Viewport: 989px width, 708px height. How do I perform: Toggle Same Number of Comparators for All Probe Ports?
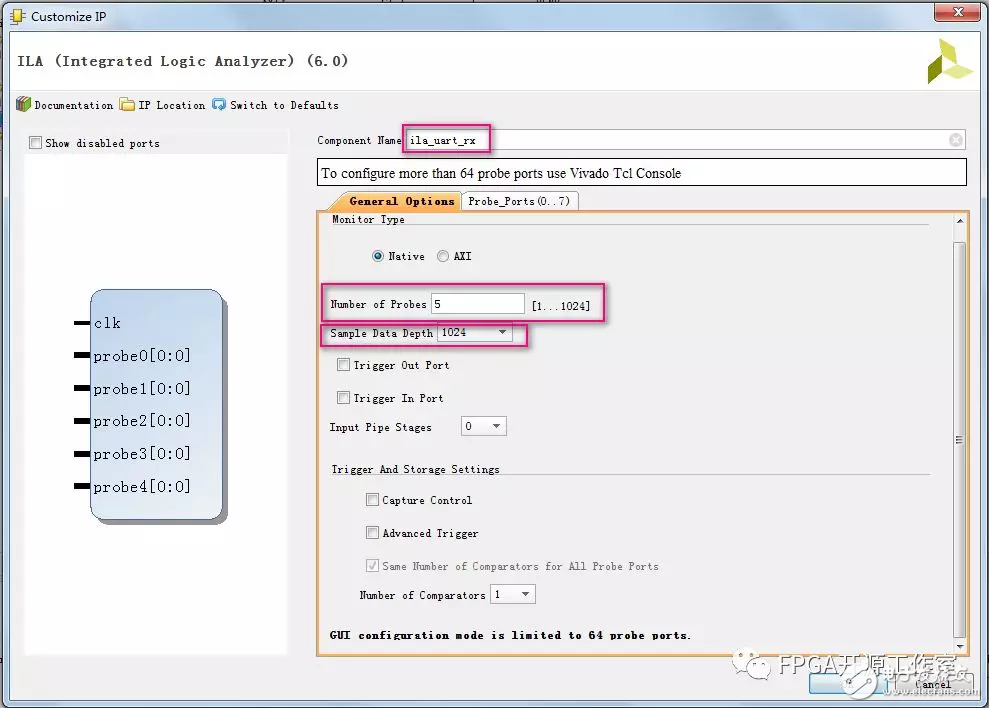tap(372, 565)
